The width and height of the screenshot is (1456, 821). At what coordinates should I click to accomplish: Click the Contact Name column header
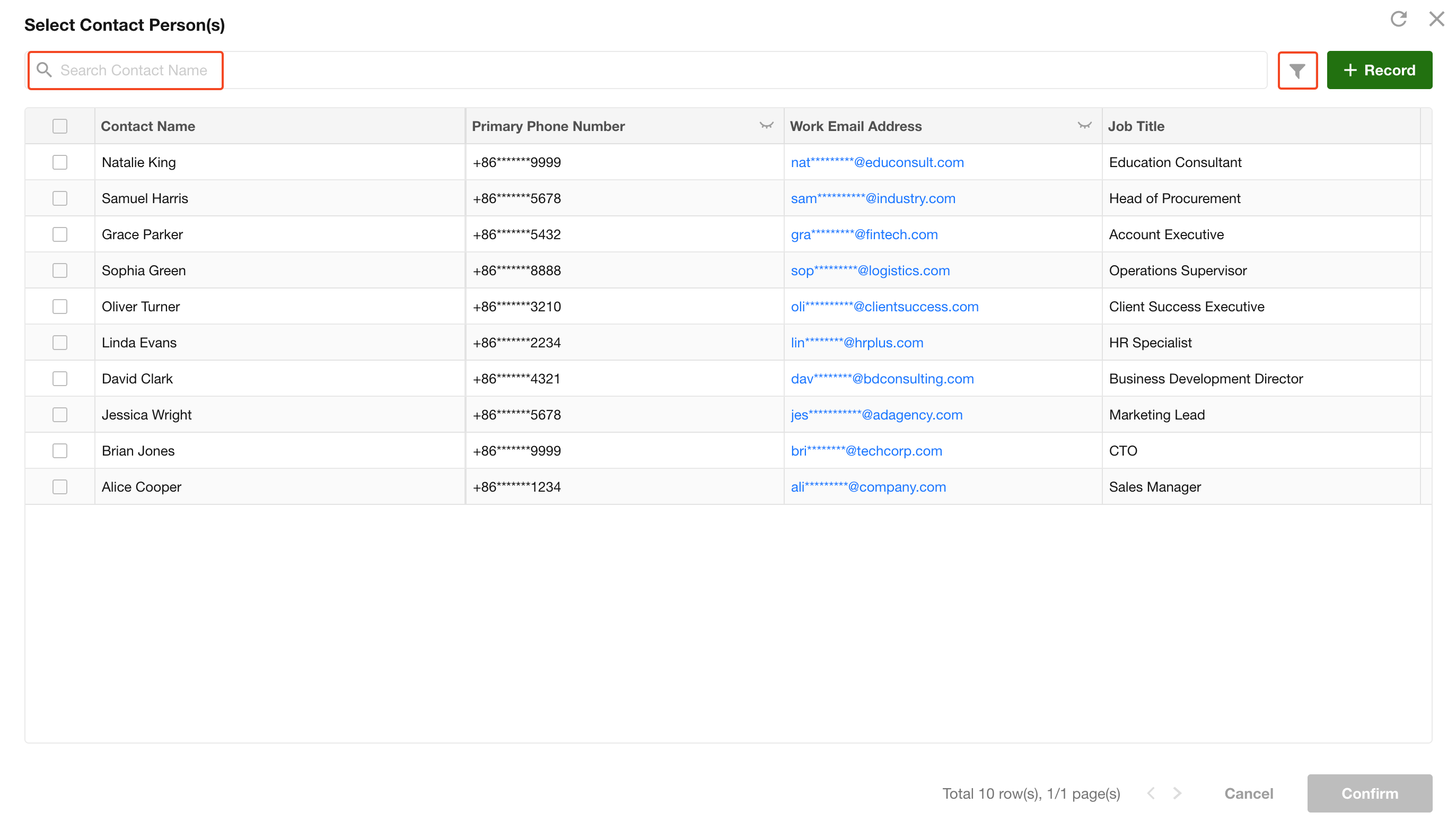click(148, 126)
